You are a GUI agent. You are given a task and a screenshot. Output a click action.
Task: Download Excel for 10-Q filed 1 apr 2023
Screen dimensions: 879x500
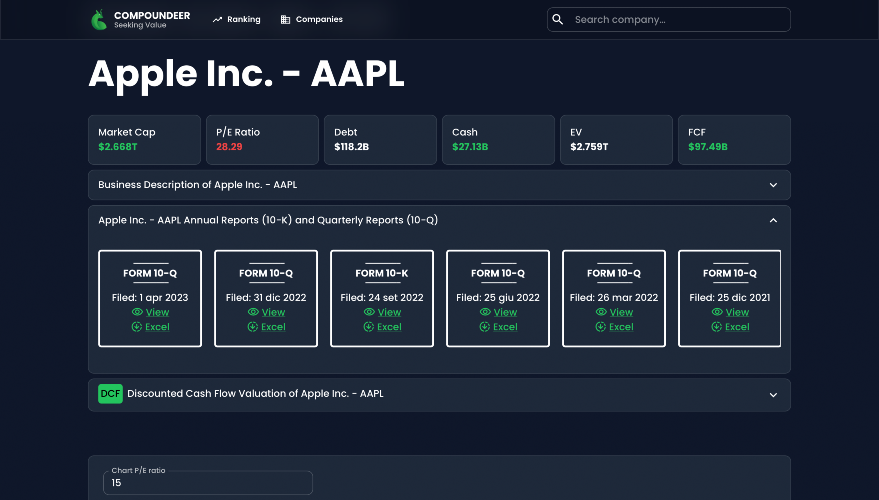click(158, 327)
